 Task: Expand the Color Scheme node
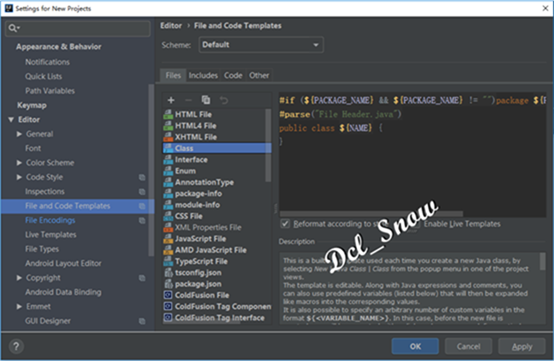(x=19, y=163)
